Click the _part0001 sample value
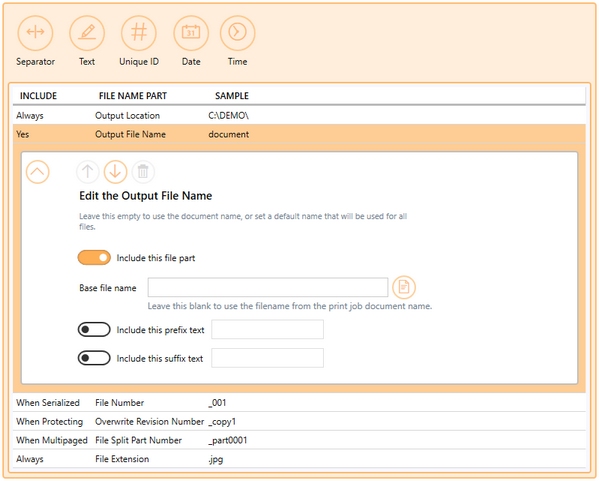The width and height of the screenshot is (599, 481). click(228, 440)
